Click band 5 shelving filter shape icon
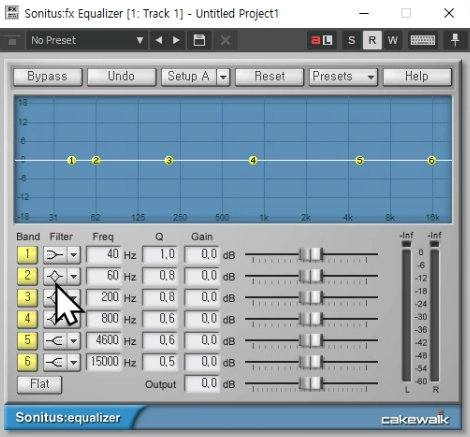 click(x=55, y=341)
